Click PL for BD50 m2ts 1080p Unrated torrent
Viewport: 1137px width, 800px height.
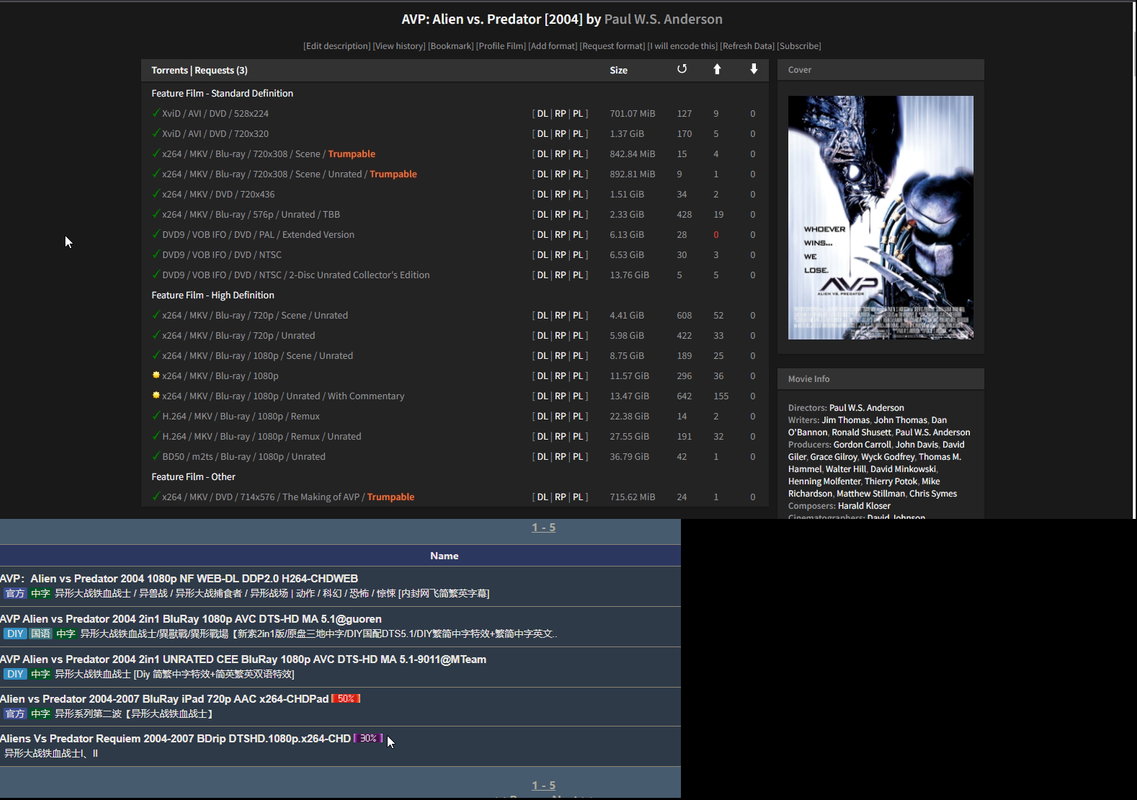(577, 456)
